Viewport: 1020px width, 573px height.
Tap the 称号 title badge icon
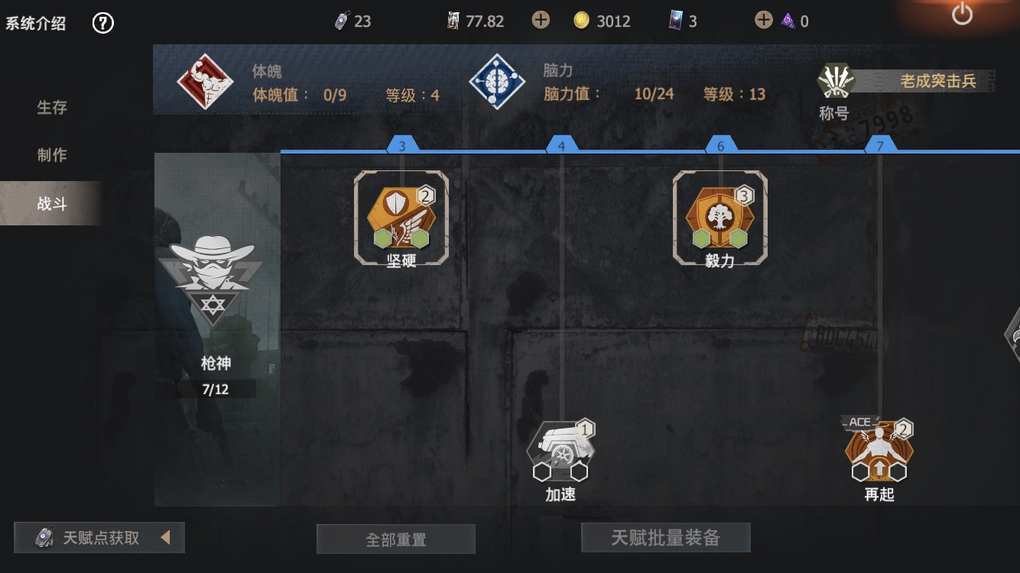click(x=835, y=82)
